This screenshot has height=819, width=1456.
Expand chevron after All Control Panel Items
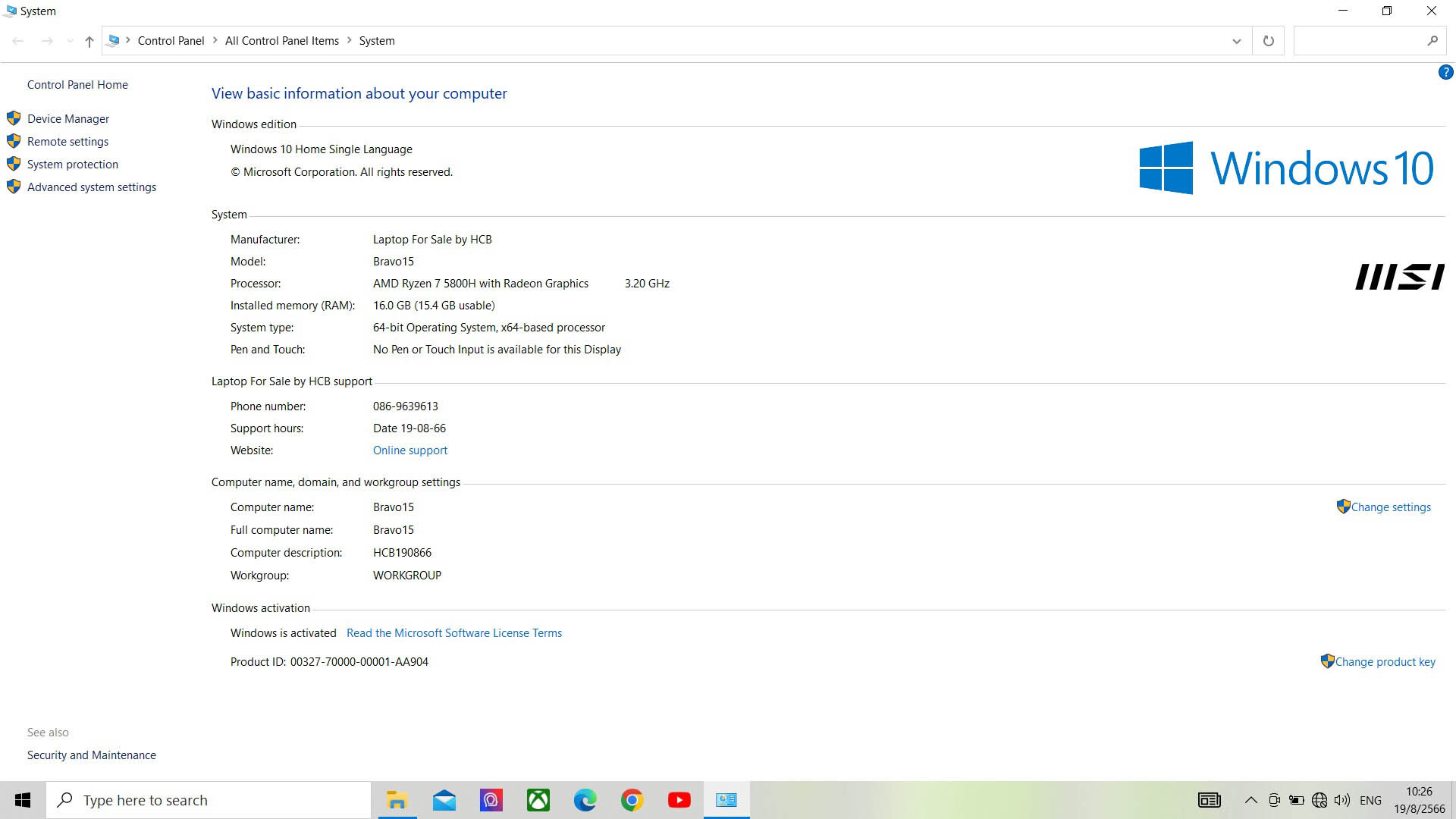point(350,41)
